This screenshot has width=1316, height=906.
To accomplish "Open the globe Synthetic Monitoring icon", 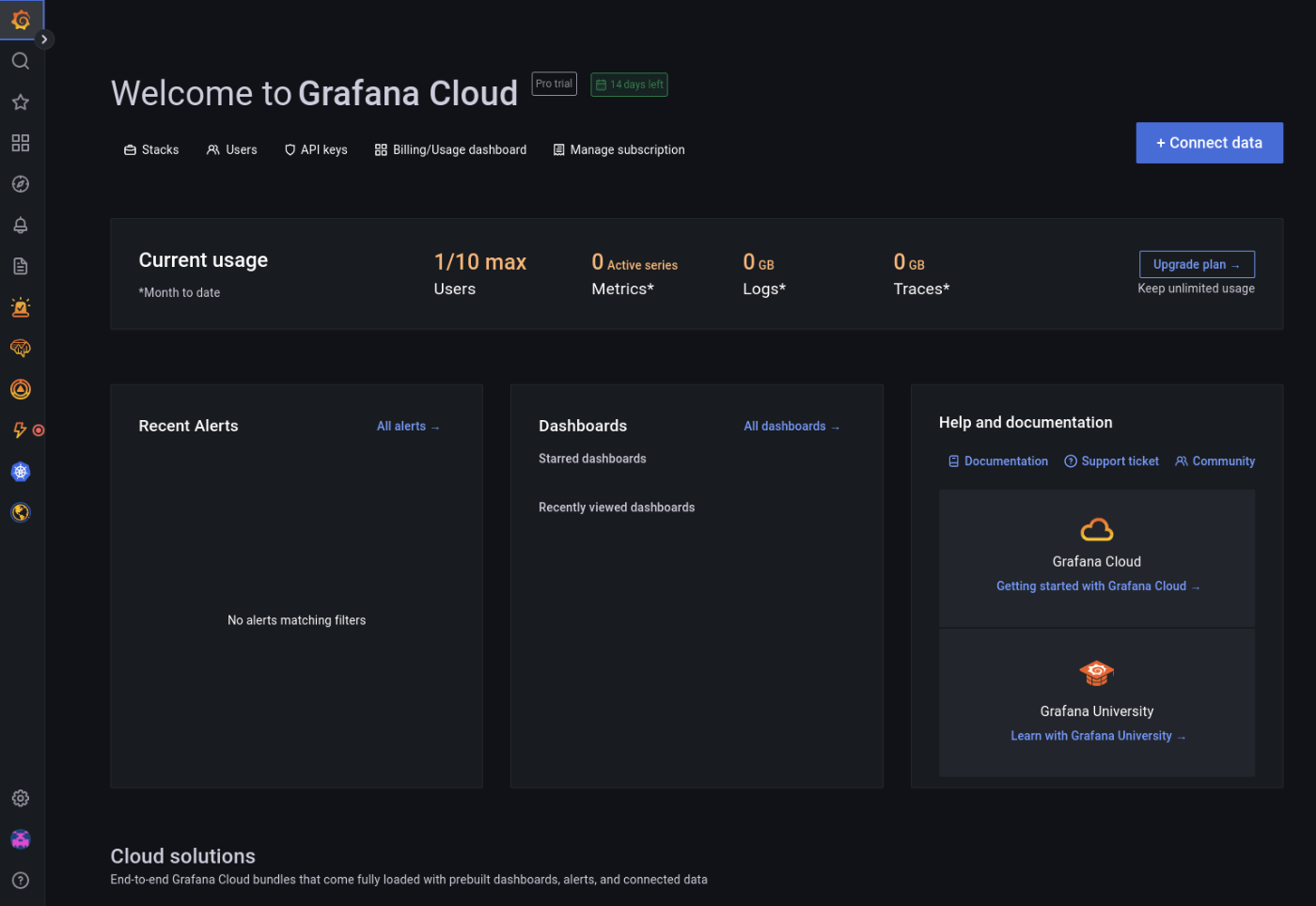I will point(21,512).
